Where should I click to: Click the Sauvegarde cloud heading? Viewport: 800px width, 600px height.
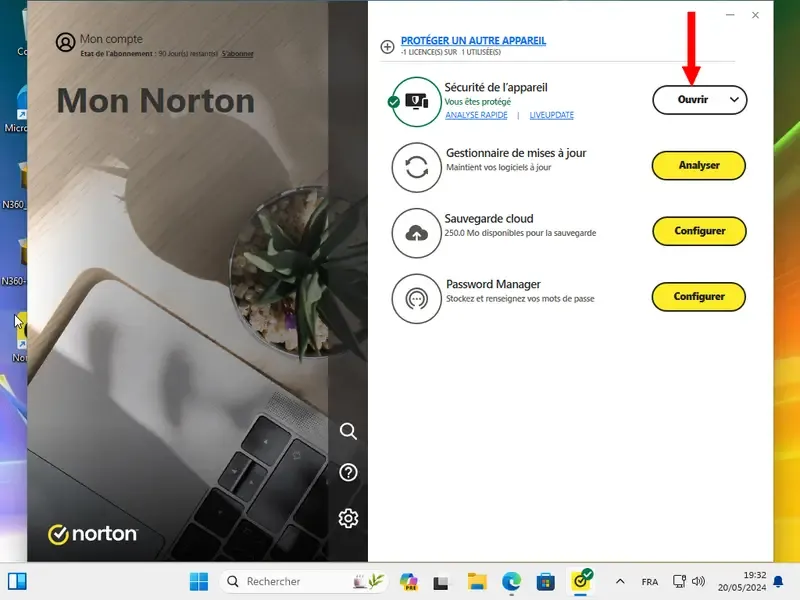(489, 218)
